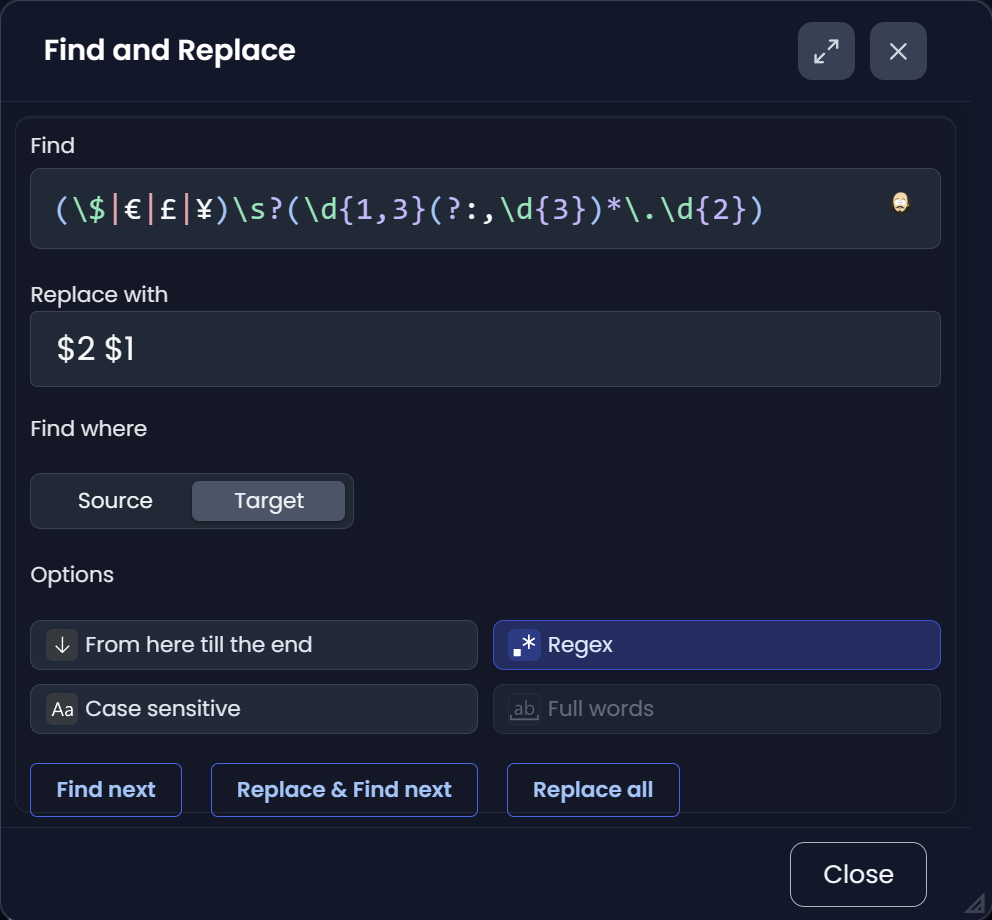The width and height of the screenshot is (992, 920).
Task: Select Target as the find location
Action: pos(268,500)
